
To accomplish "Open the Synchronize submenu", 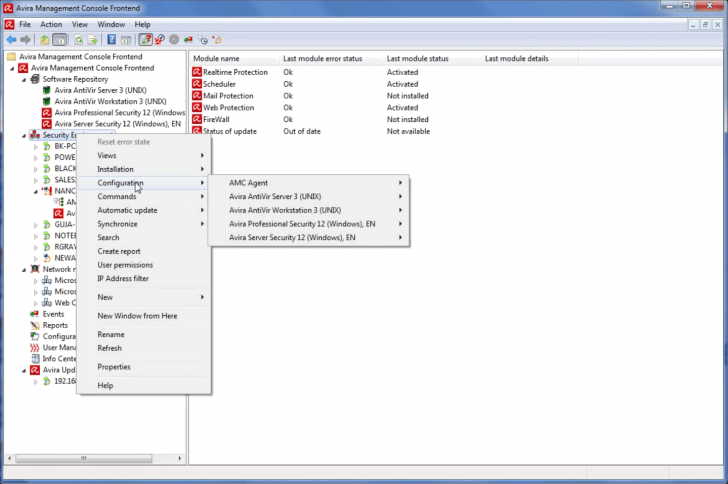I will (x=144, y=224).
